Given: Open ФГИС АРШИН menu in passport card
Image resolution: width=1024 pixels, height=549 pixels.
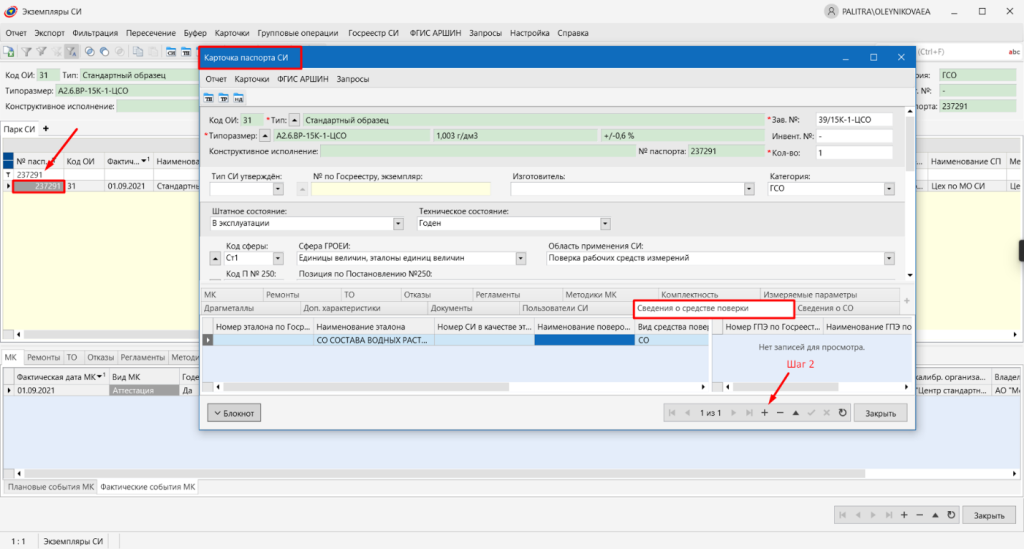Looking at the screenshot, I should [x=302, y=79].
